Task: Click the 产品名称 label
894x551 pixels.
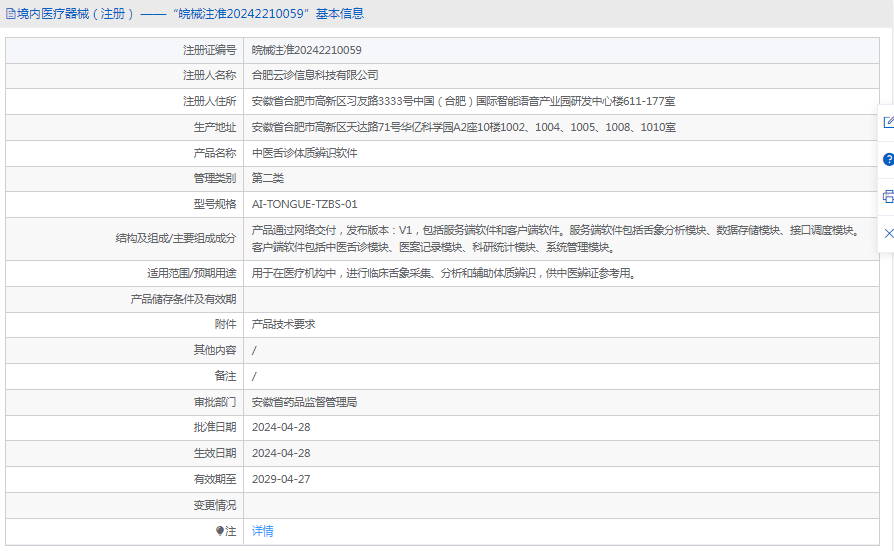Action: (214, 153)
